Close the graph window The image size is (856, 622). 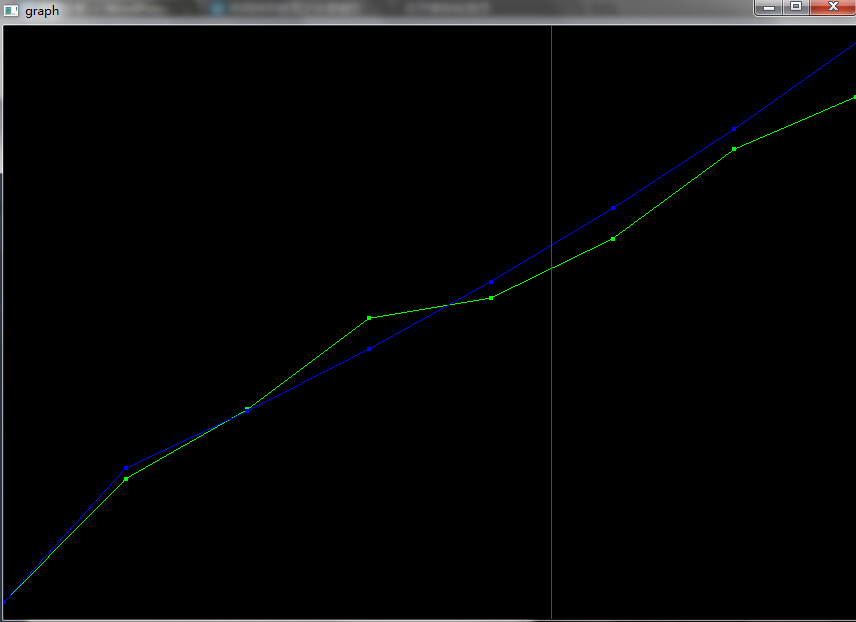coord(832,7)
